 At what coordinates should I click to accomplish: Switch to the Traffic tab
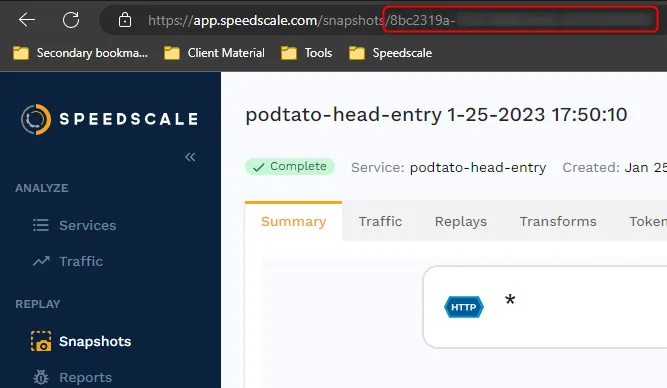[x=380, y=221]
